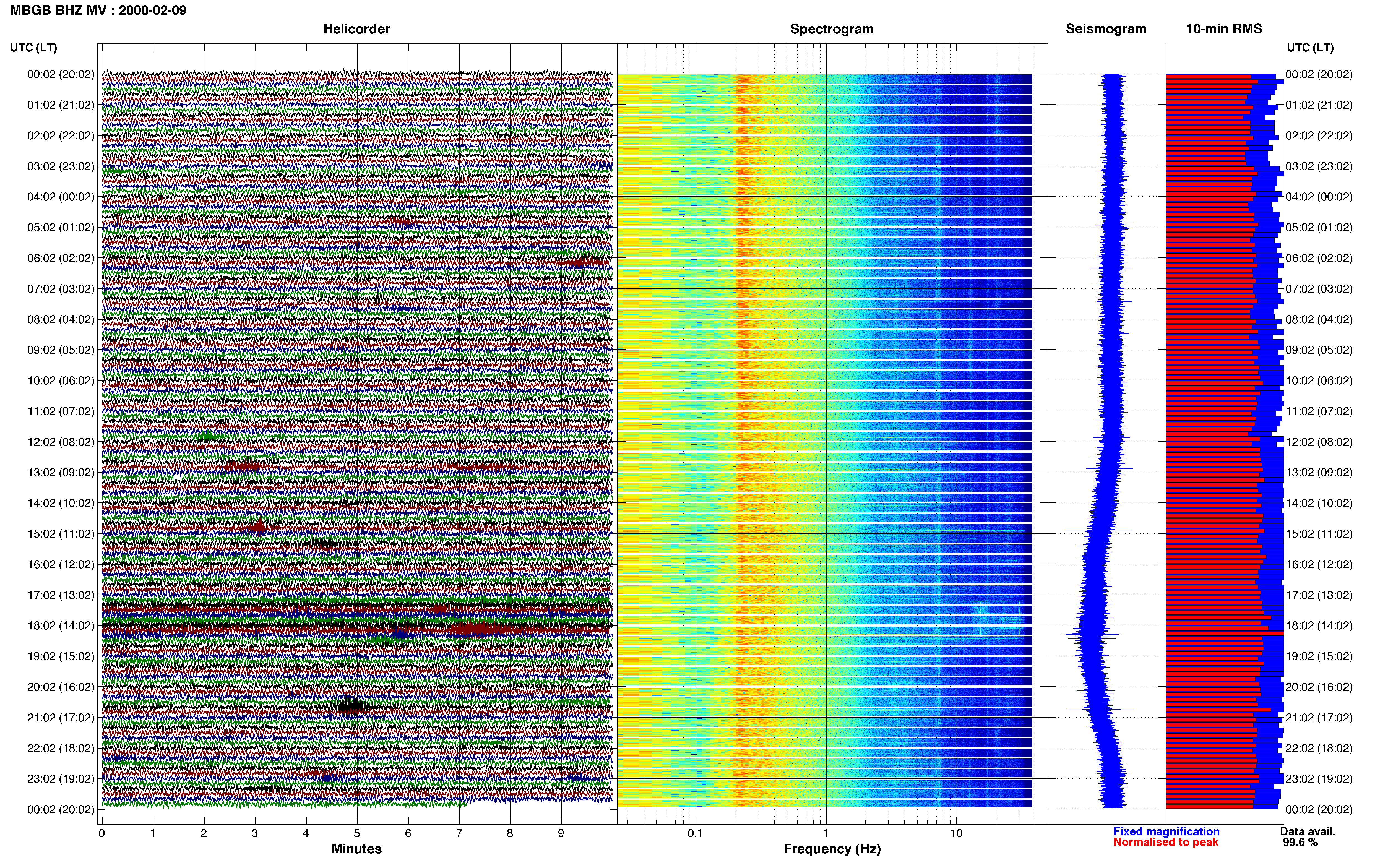The image size is (1388, 868).
Task: Click the "6" tick on the Minutes axis
Action: point(408,833)
